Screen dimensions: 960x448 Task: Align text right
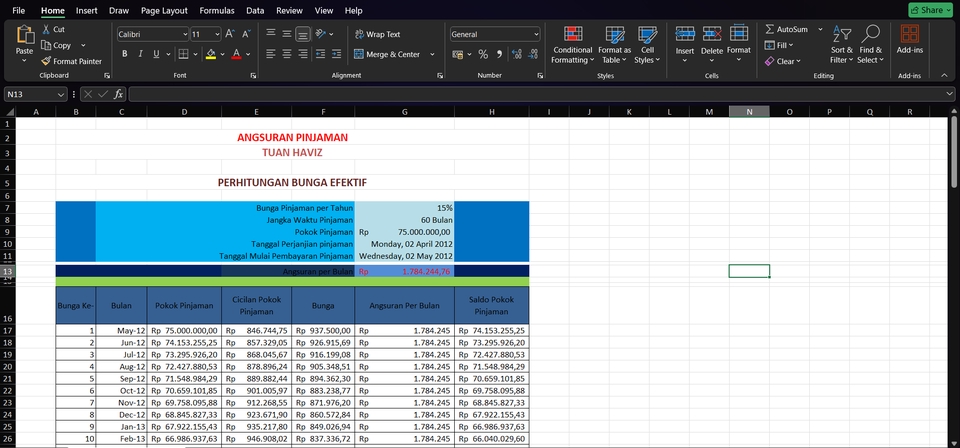click(x=302, y=54)
